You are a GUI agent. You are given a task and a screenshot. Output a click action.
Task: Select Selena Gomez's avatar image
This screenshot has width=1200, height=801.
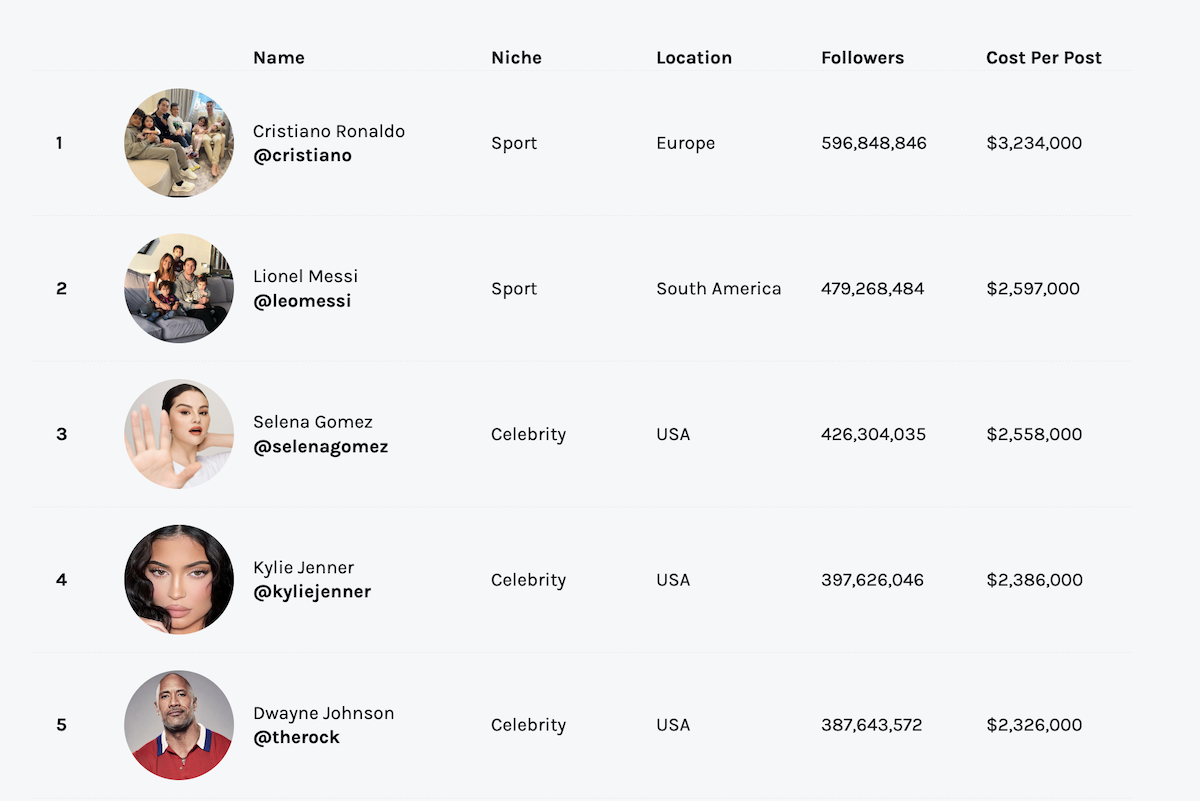(179, 434)
